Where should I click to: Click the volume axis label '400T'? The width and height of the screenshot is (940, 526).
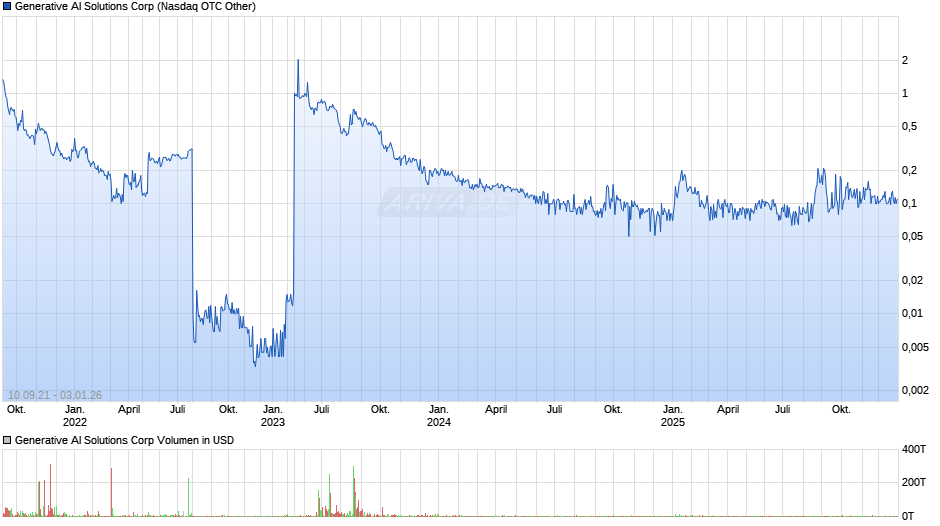click(914, 449)
